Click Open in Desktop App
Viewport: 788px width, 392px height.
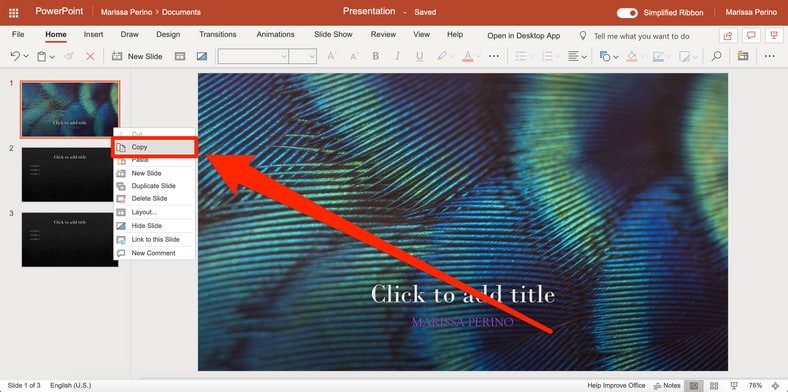tap(524, 36)
